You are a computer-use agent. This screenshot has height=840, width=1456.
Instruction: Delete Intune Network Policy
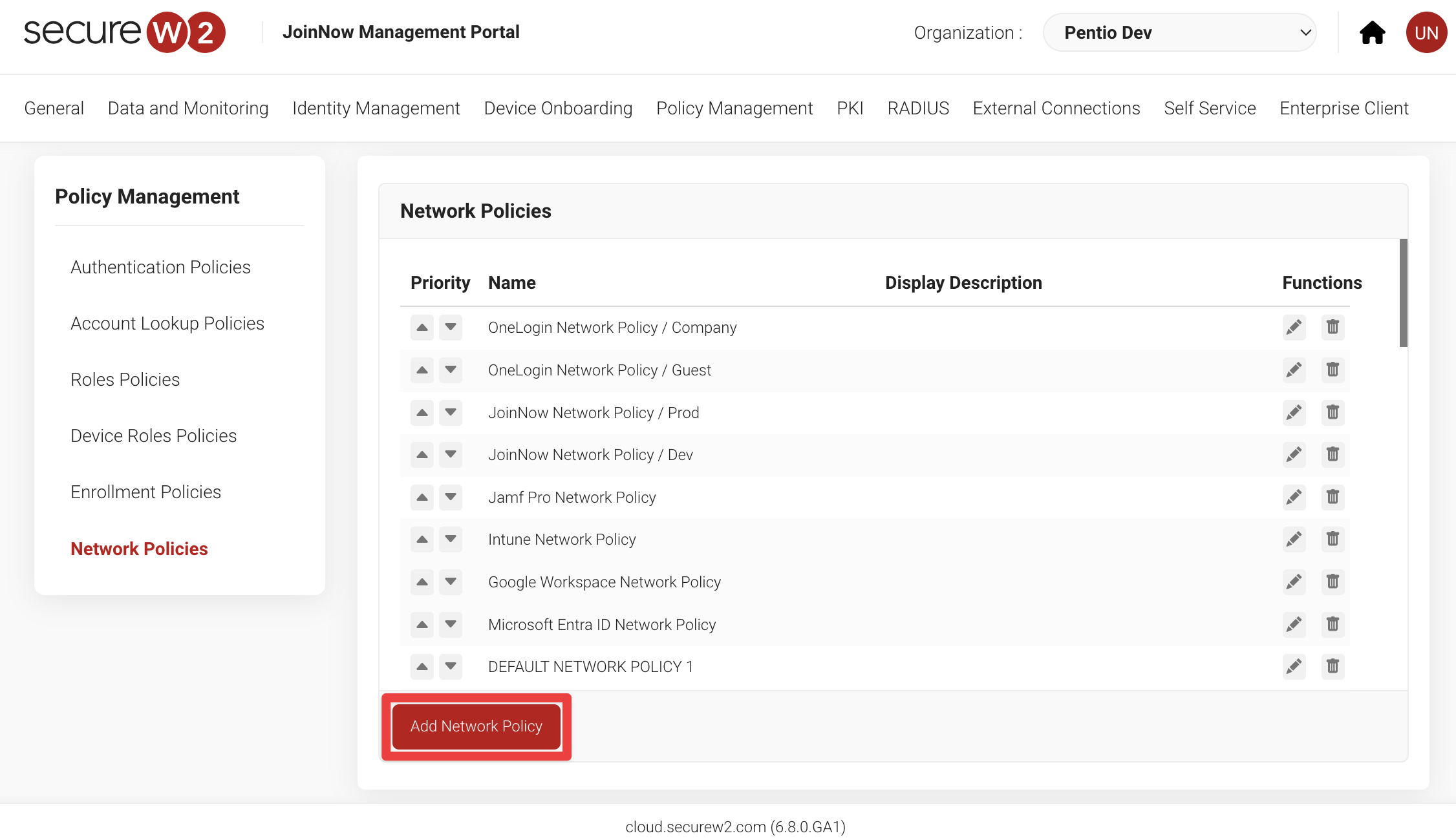(1333, 540)
